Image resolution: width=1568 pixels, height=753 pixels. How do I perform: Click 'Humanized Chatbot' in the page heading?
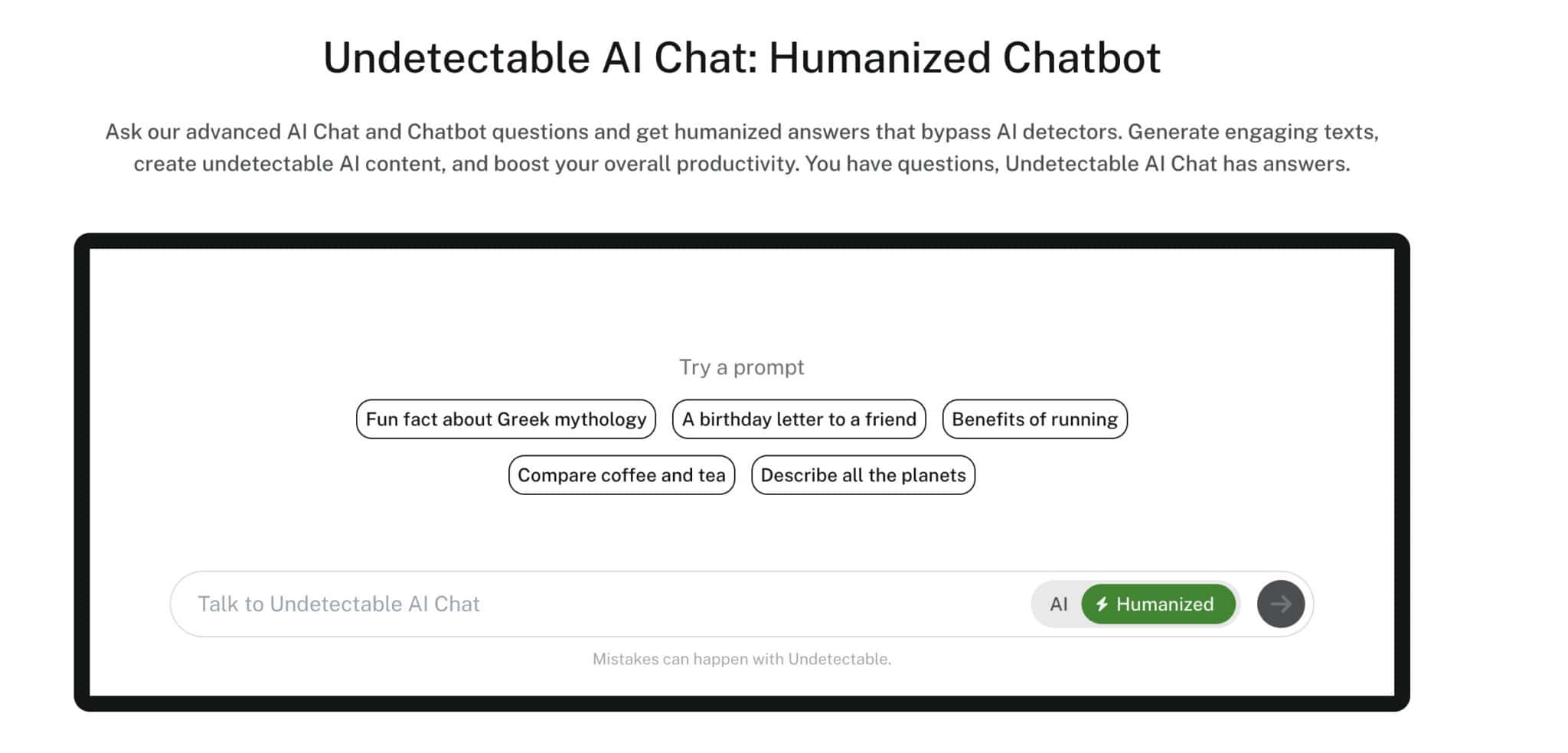[965, 58]
